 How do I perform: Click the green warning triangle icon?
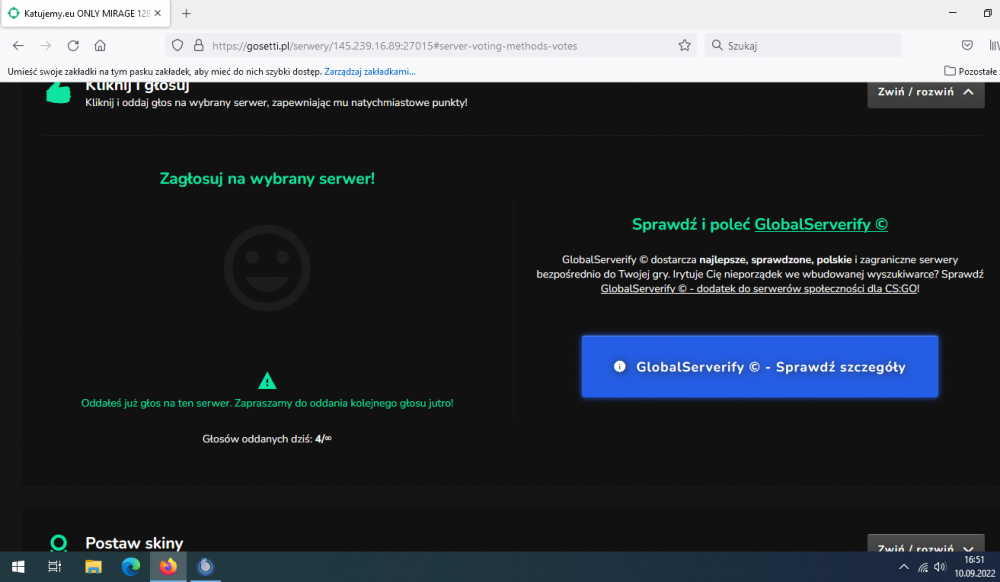coord(267,381)
